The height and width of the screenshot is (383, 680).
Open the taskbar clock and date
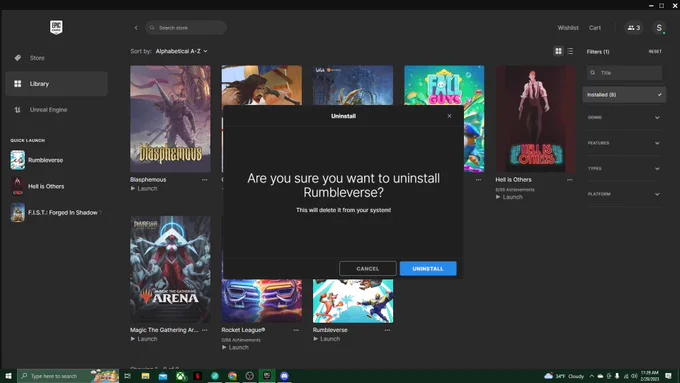[x=650, y=376]
